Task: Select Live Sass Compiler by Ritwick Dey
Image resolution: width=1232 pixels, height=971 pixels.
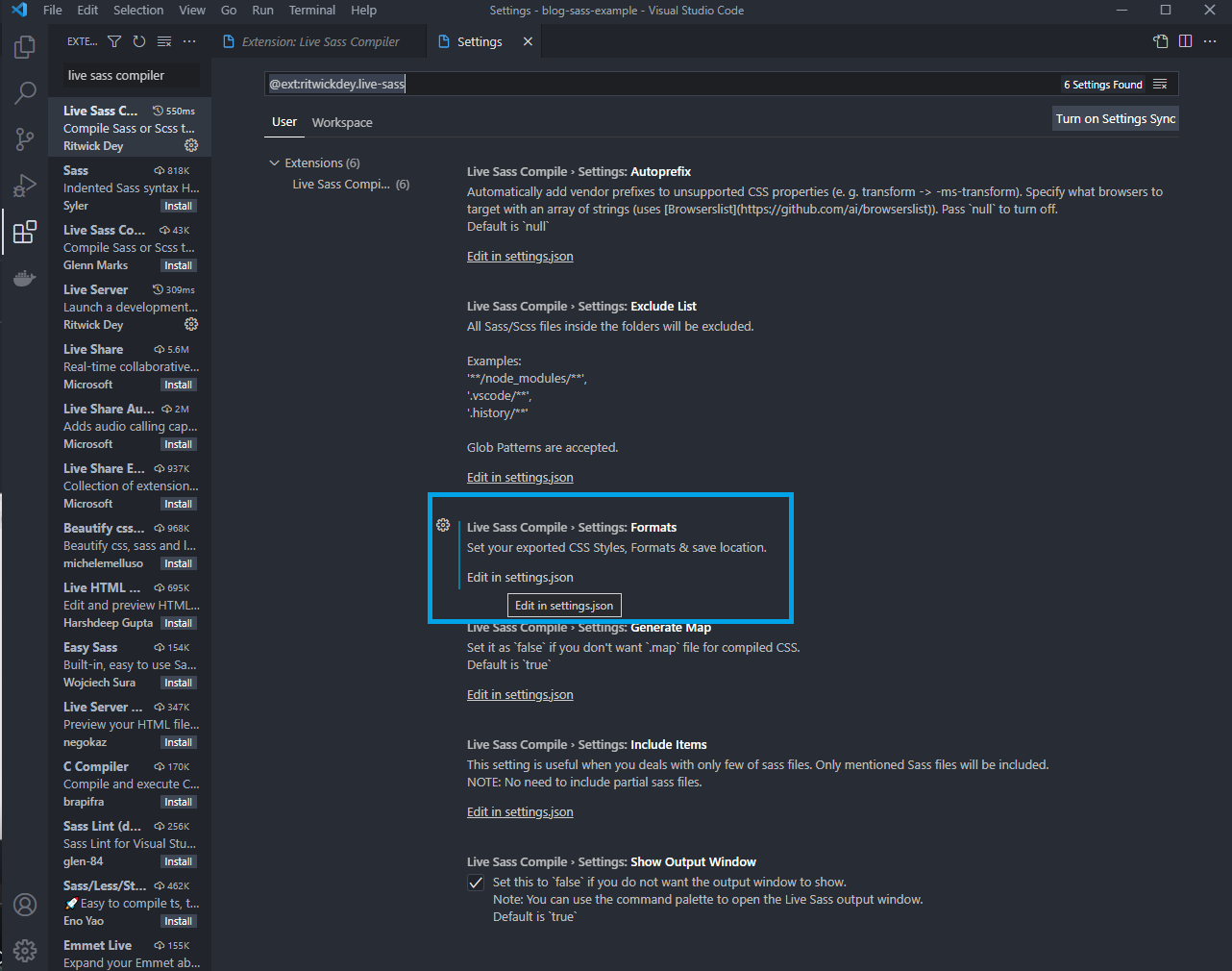Action: point(130,128)
